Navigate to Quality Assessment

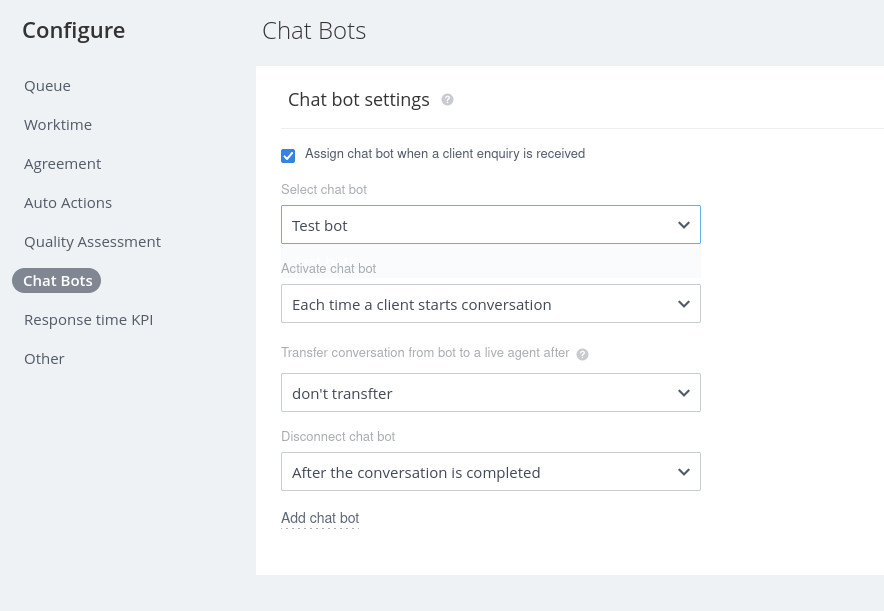[92, 242]
